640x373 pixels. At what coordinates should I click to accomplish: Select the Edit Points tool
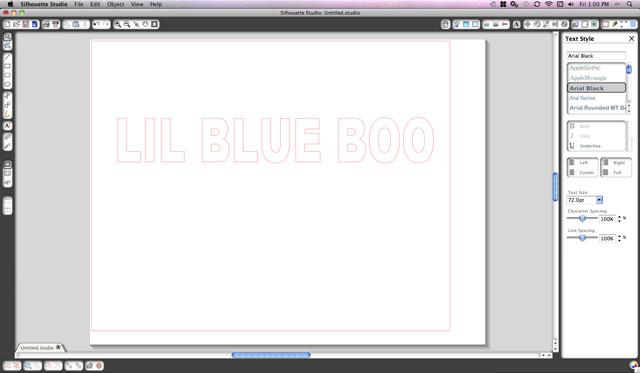click(x=7, y=46)
